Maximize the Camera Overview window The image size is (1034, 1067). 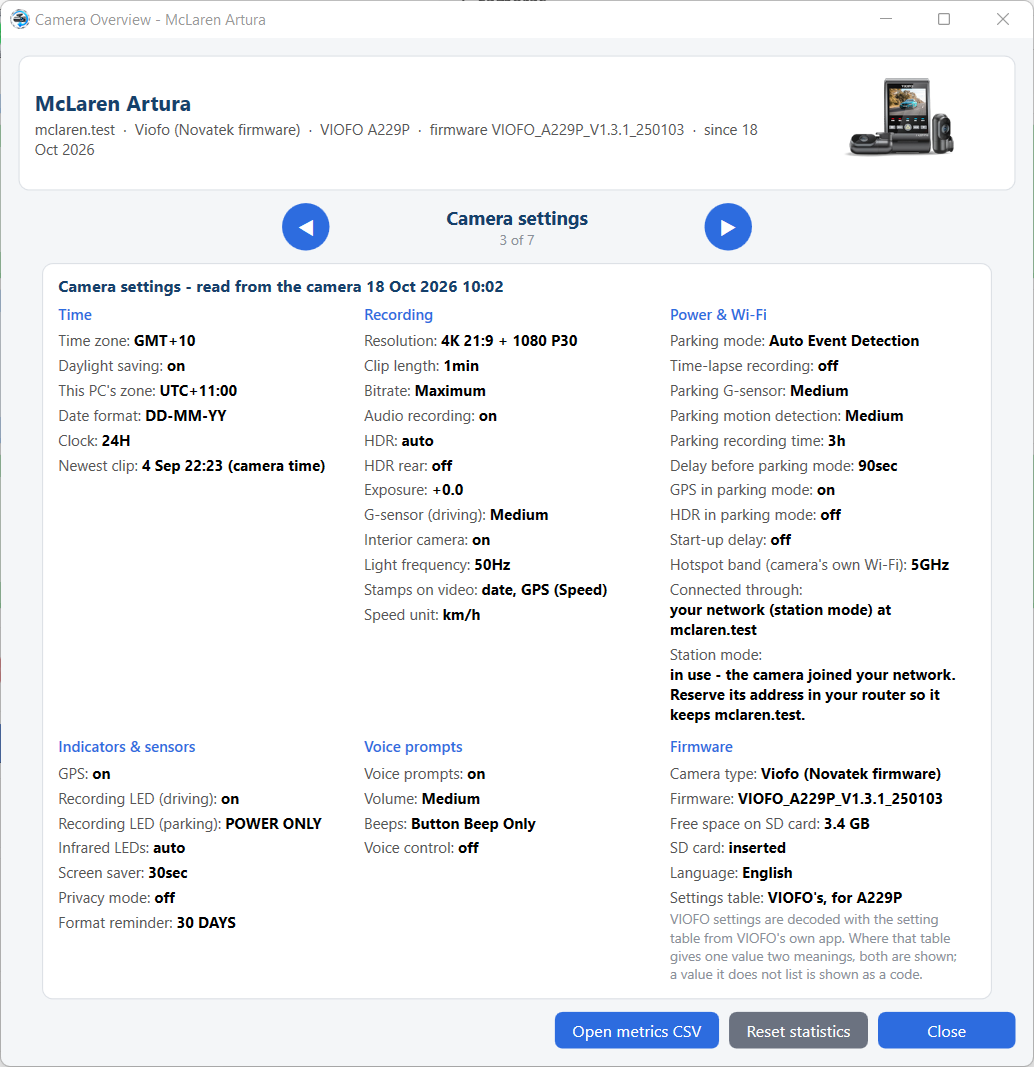tap(944, 19)
